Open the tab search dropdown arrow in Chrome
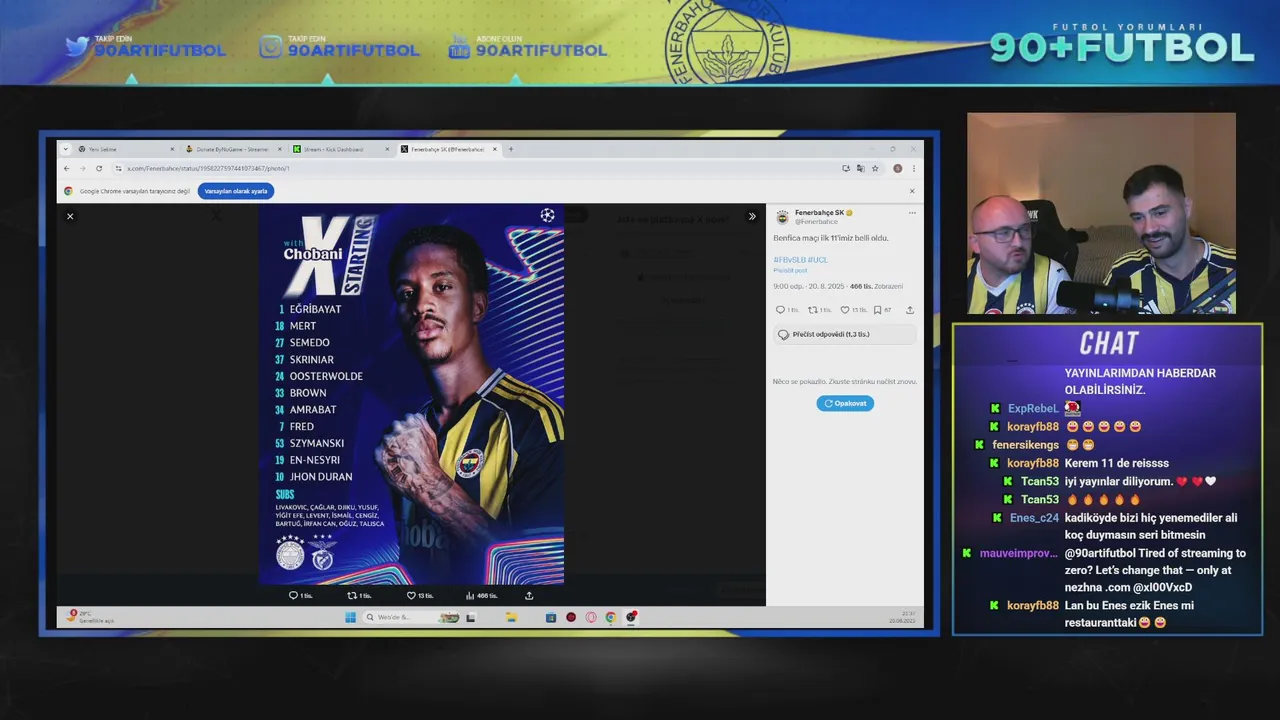This screenshot has width=1280, height=720. pyautogui.click(x=66, y=149)
